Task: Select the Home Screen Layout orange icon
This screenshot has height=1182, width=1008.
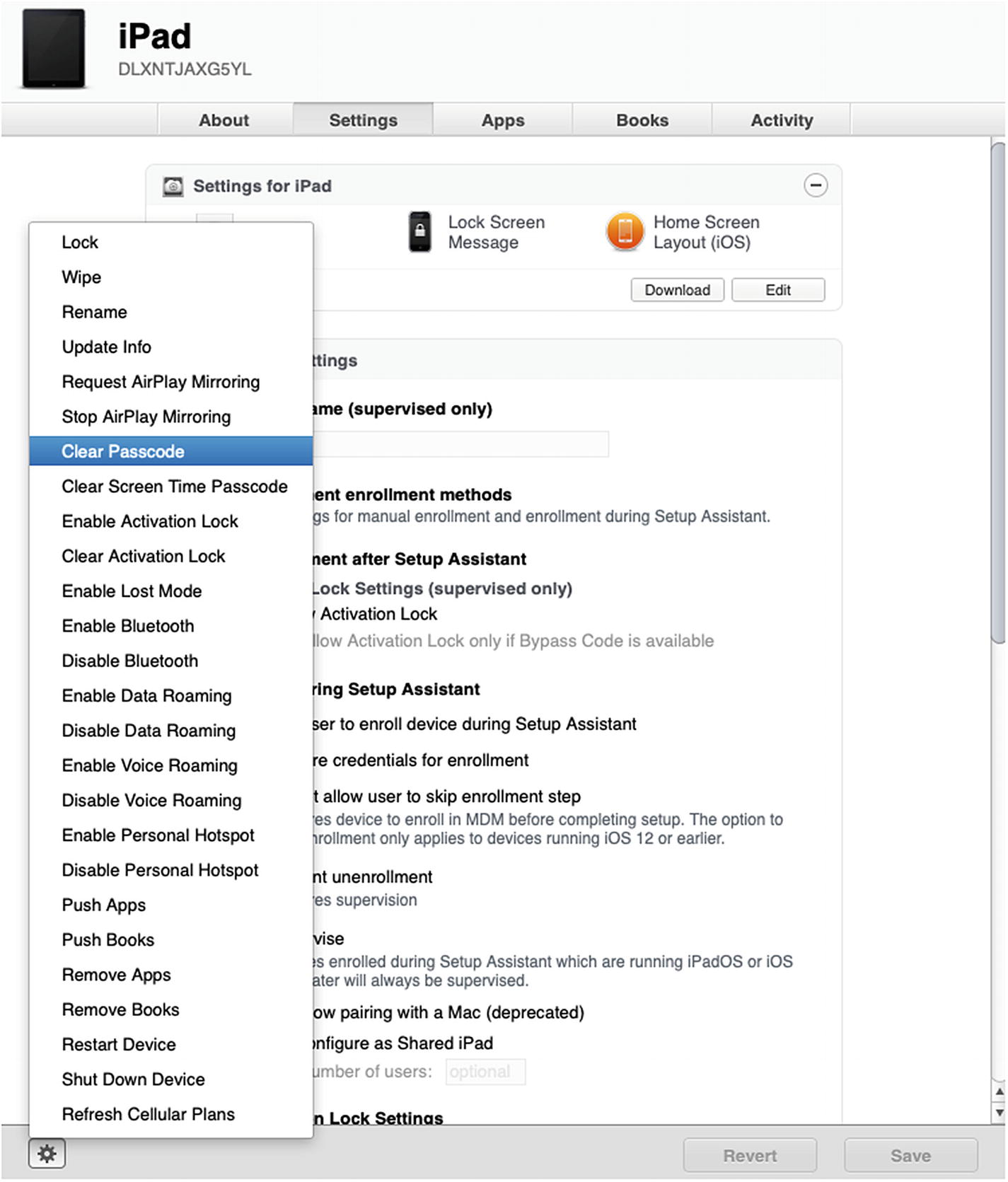Action: [x=625, y=231]
